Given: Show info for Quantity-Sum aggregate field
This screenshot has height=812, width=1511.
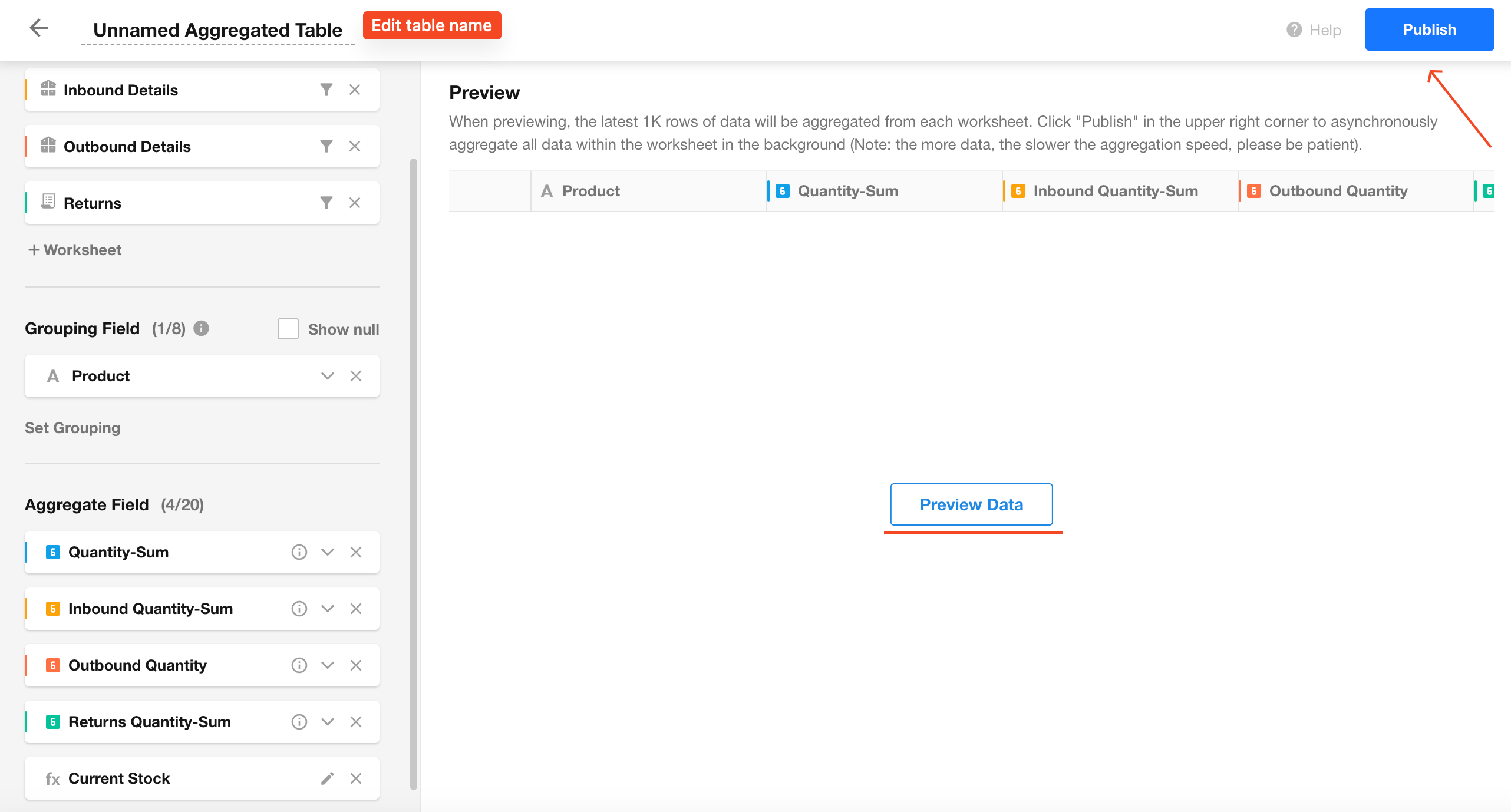Looking at the screenshot, I should coord(299,552).
